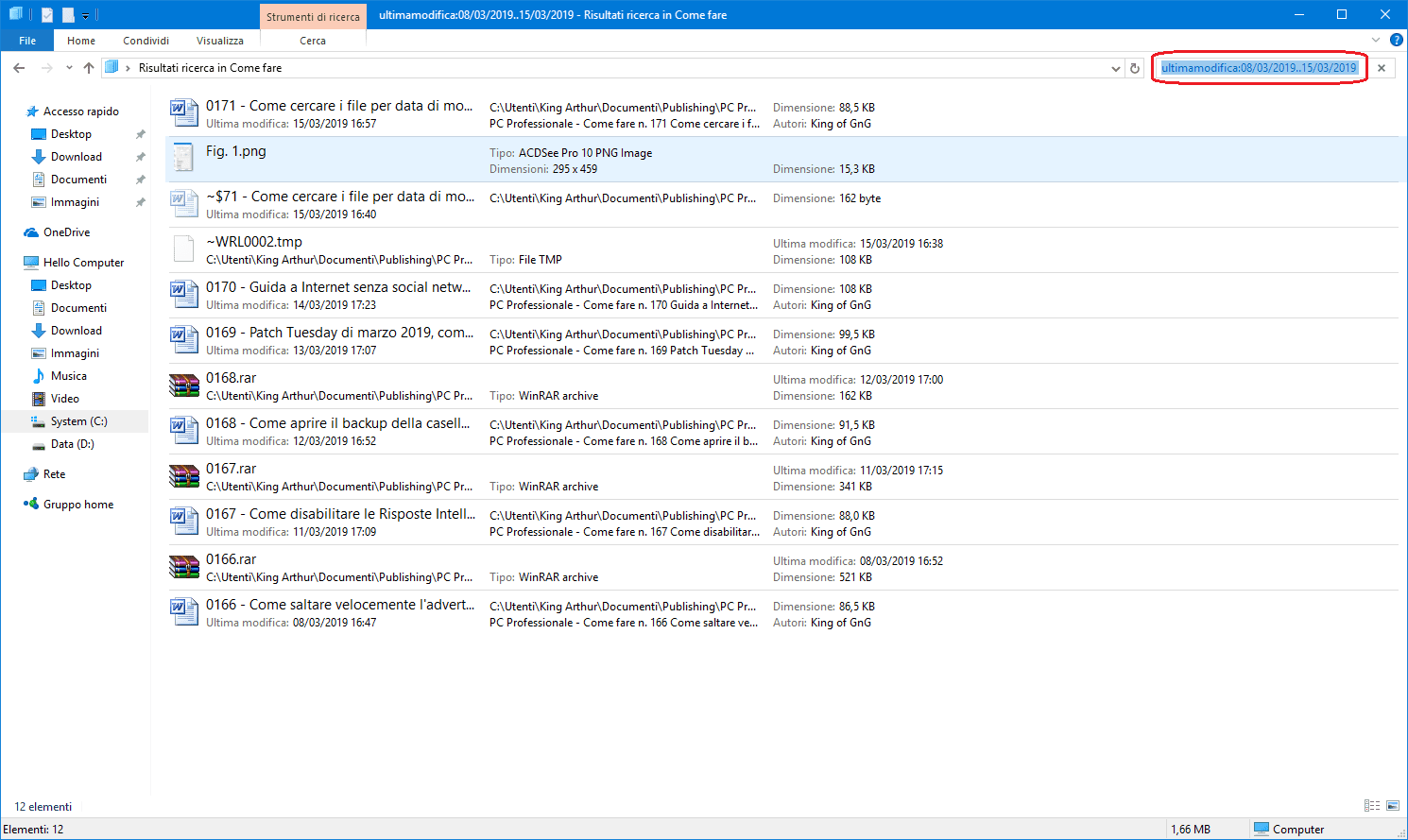Select the 0168.rar WinRAR archive icon
This screenshot has width=1408, height=840.
(183, 386)
